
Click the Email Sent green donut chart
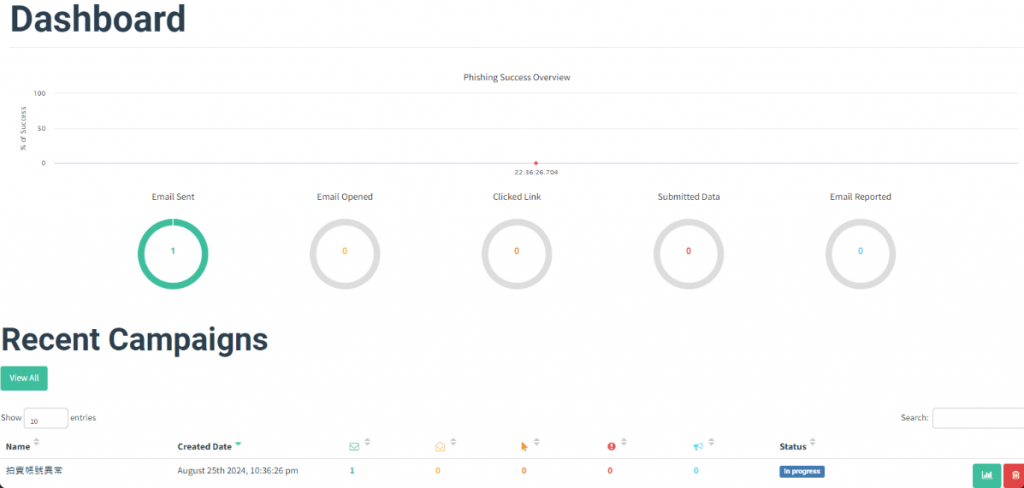point(173,253)
